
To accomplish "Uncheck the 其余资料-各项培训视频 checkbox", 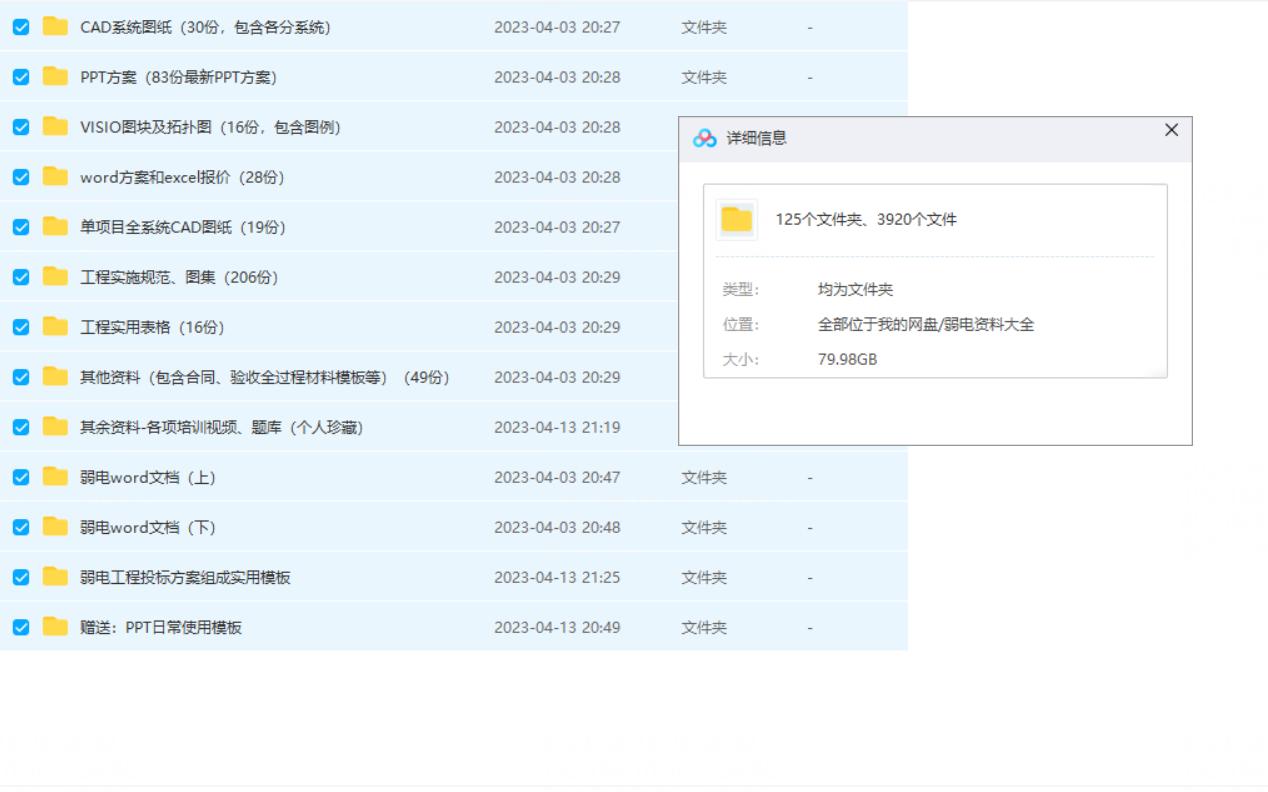I will (20, 427).
